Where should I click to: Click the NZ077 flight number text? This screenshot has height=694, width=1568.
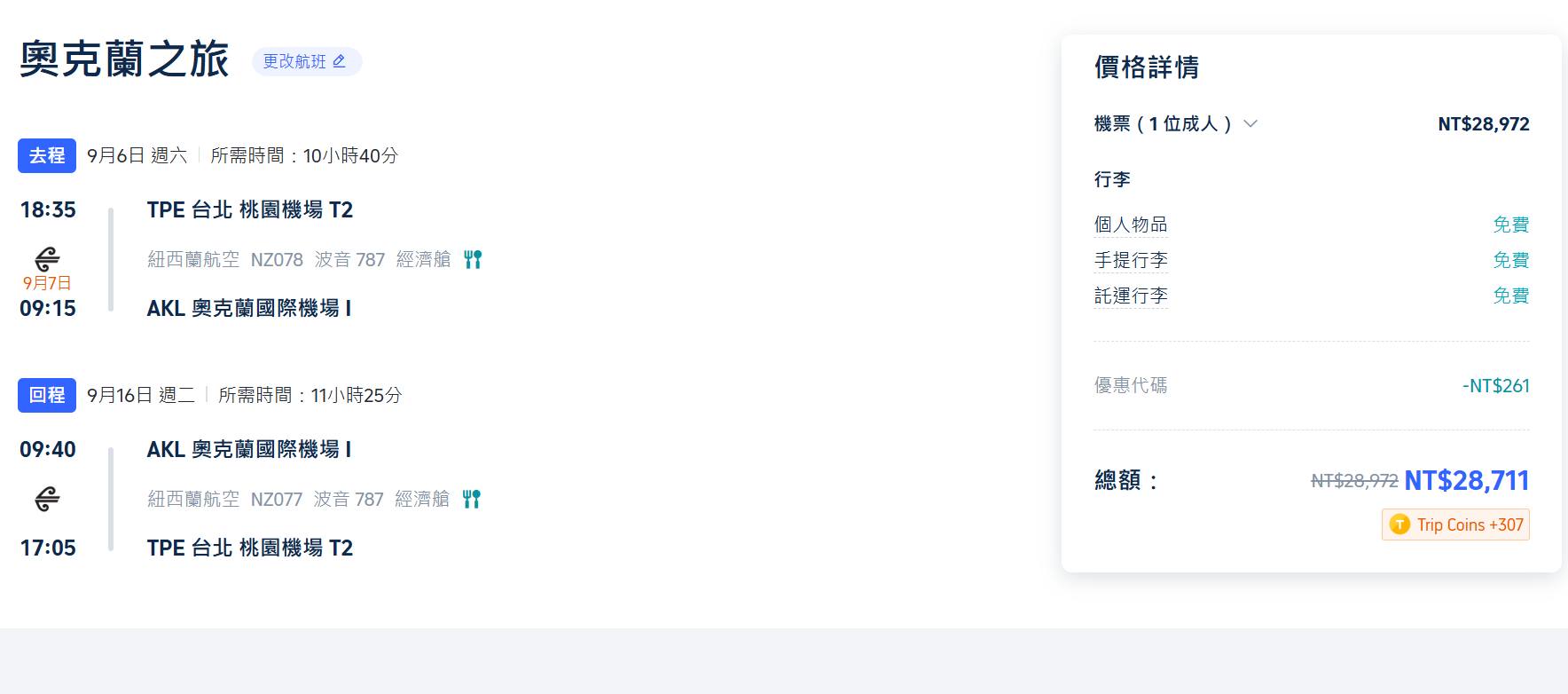(x=276, y=499)
